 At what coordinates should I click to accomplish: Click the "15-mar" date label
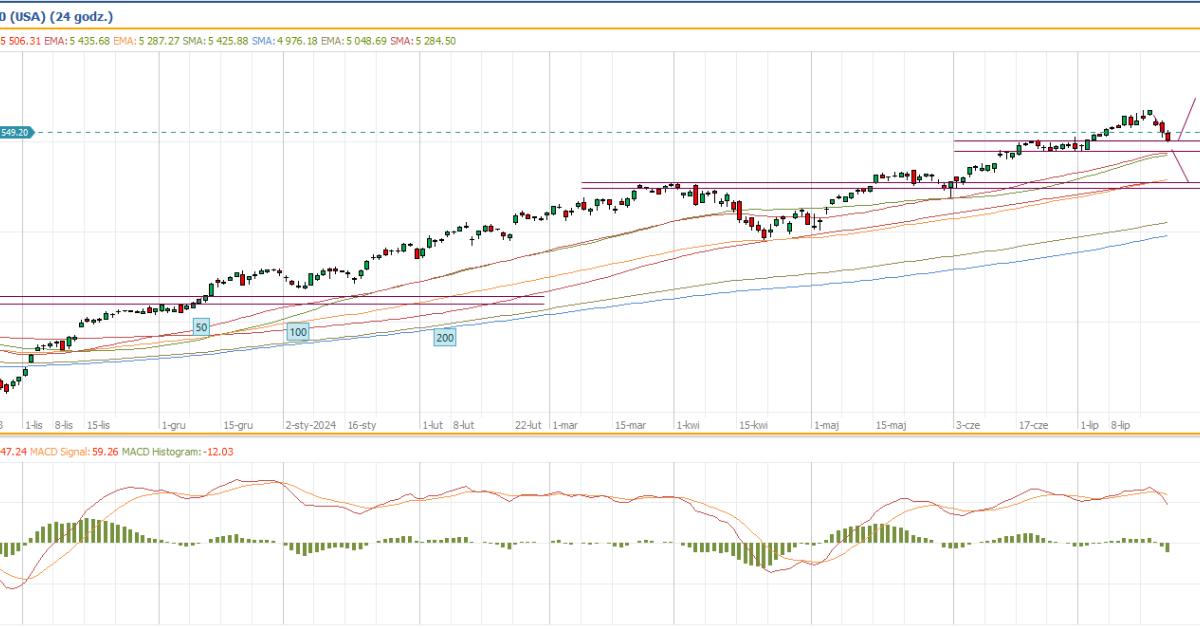tap(631, 425)
